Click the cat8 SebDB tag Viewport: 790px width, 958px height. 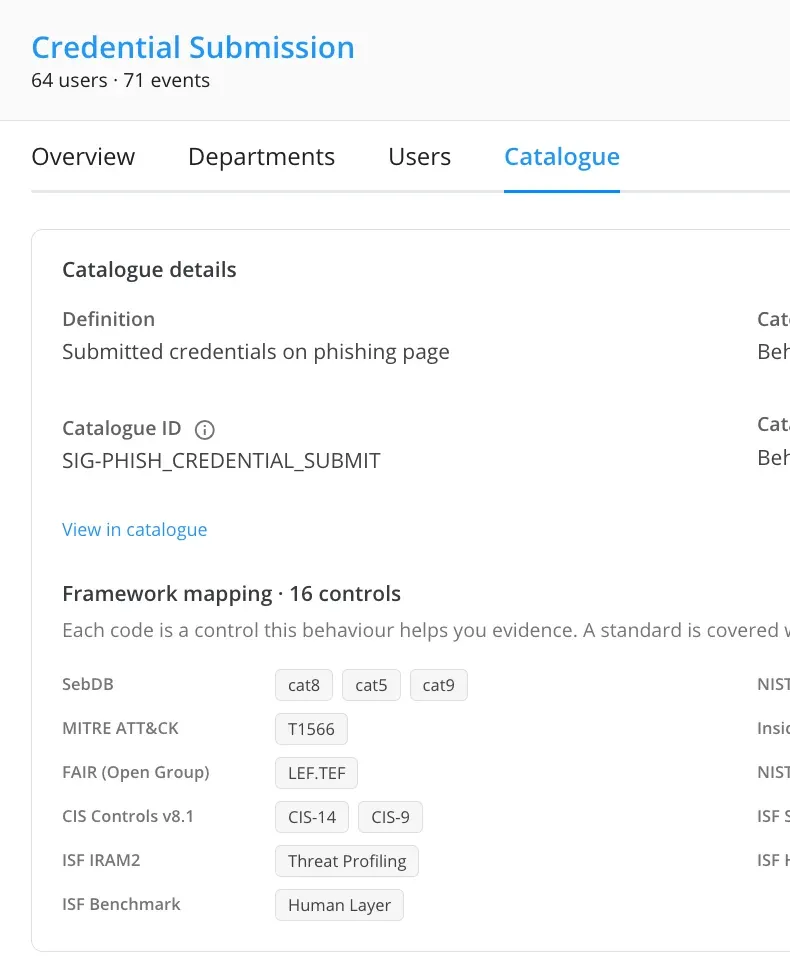pos(304,685)
